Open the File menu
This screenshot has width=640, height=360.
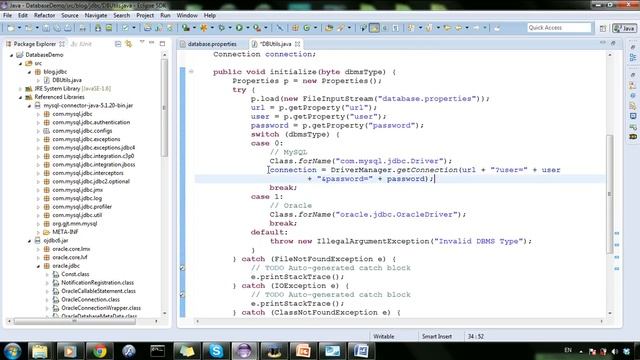pos(7,16)
